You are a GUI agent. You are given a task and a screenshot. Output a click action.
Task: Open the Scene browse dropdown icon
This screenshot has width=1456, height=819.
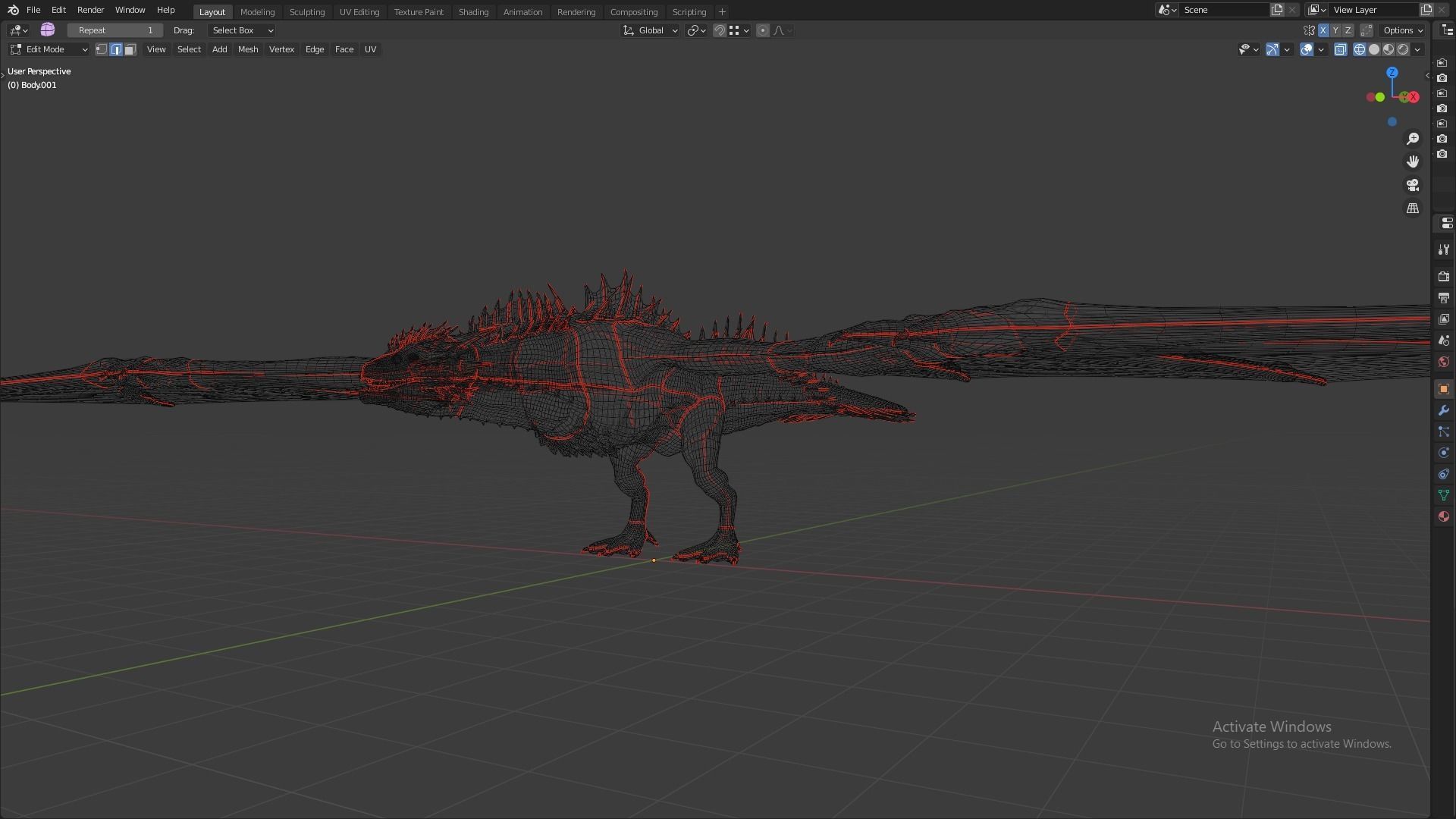click(x=1167, y=10)
